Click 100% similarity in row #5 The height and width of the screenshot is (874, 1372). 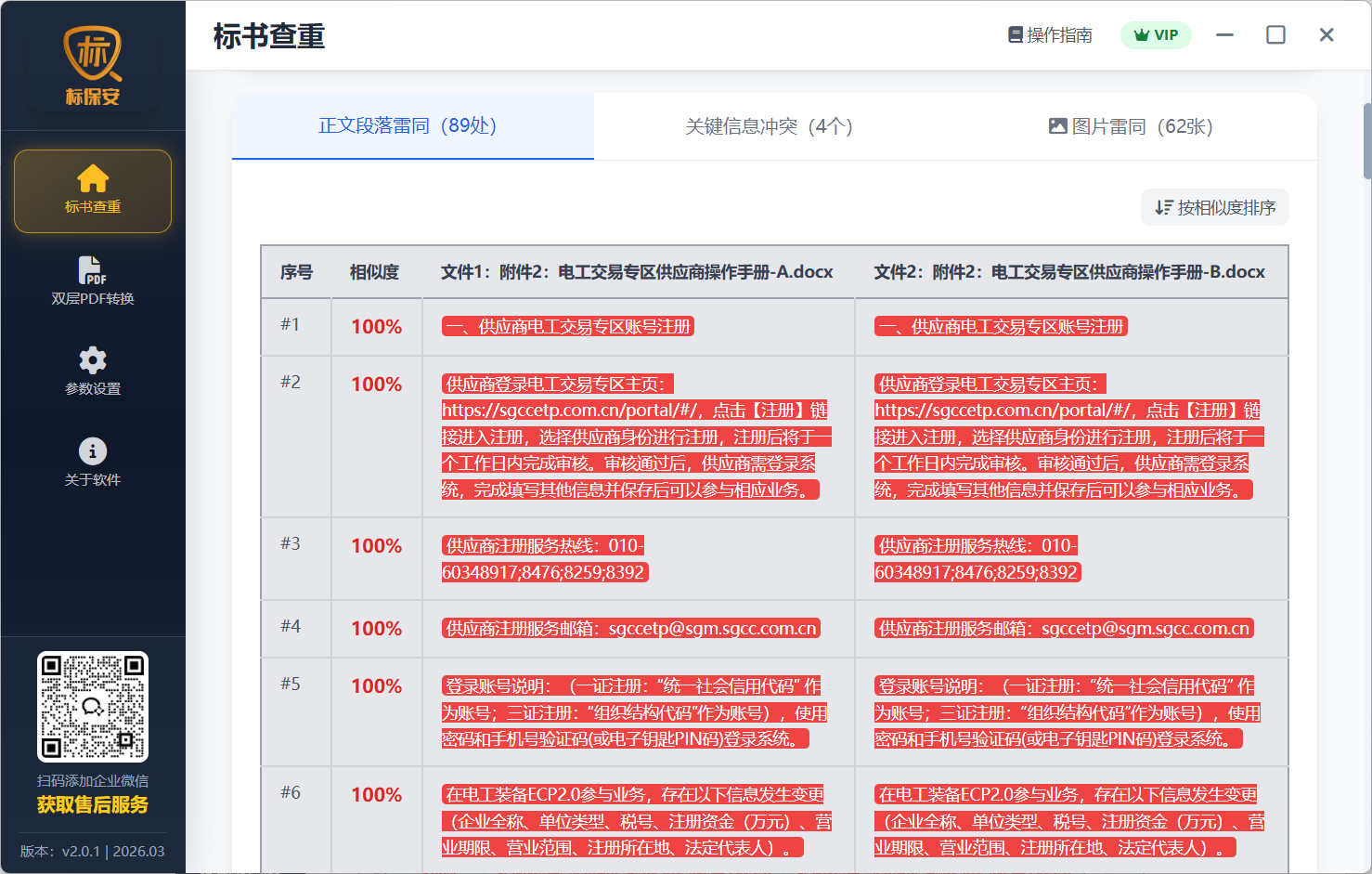(377, 686)
